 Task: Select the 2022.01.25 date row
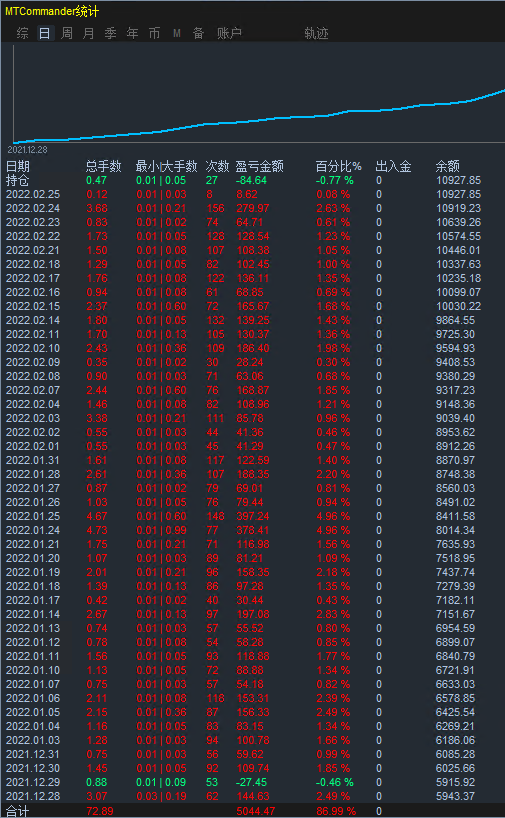33,516
